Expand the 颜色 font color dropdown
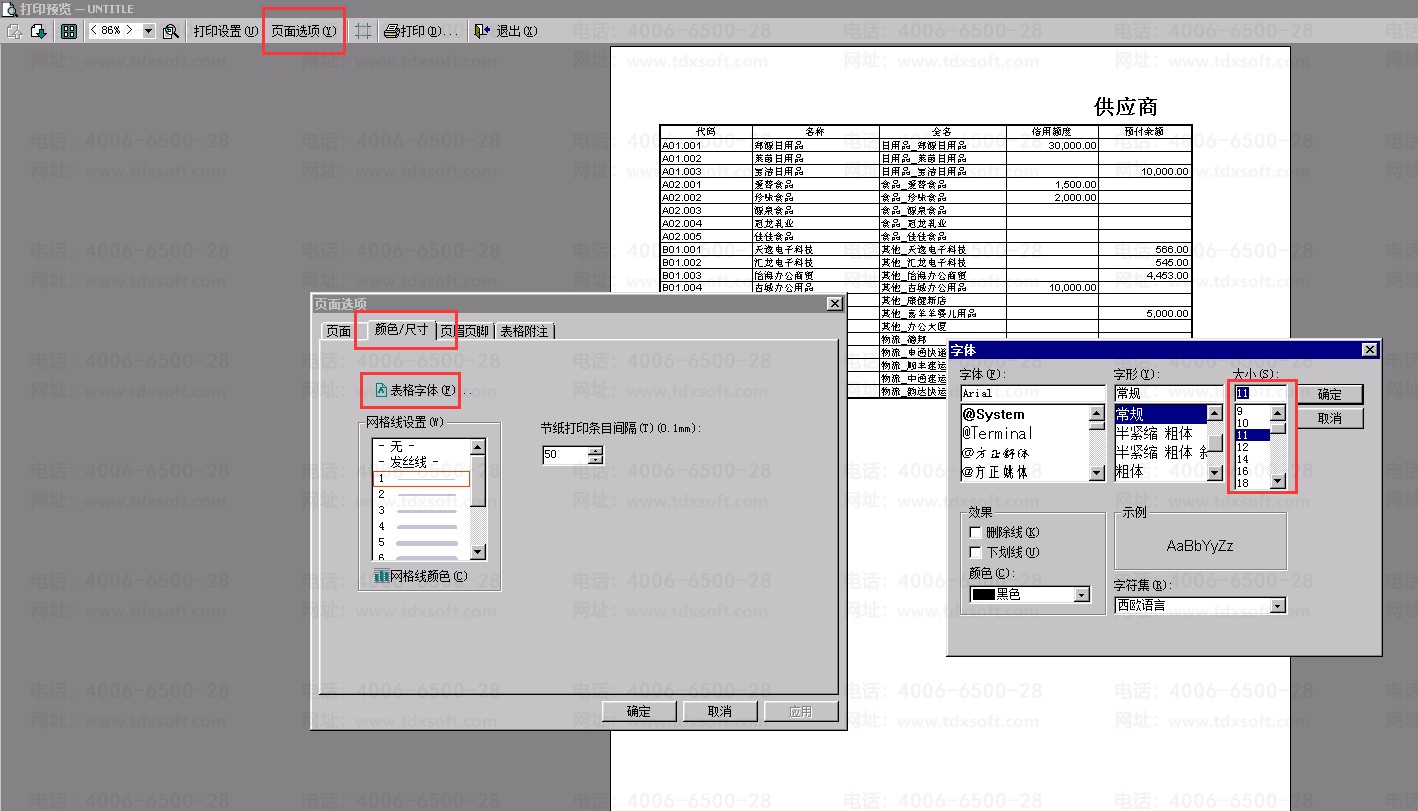 point(1081,595)
